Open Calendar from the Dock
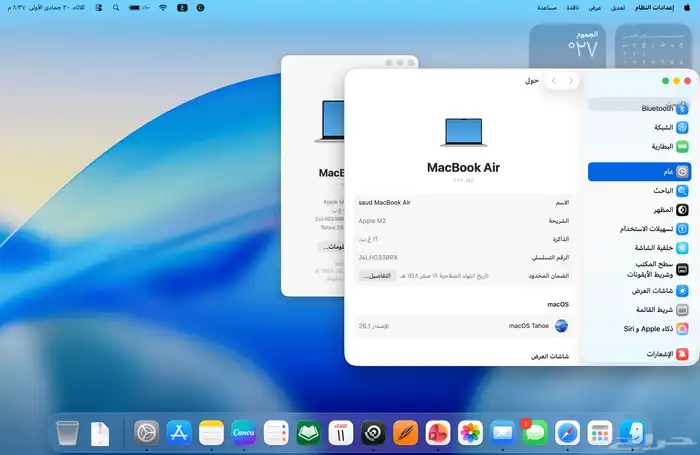This screenshot has width=700, height=455. pos(341,433)
